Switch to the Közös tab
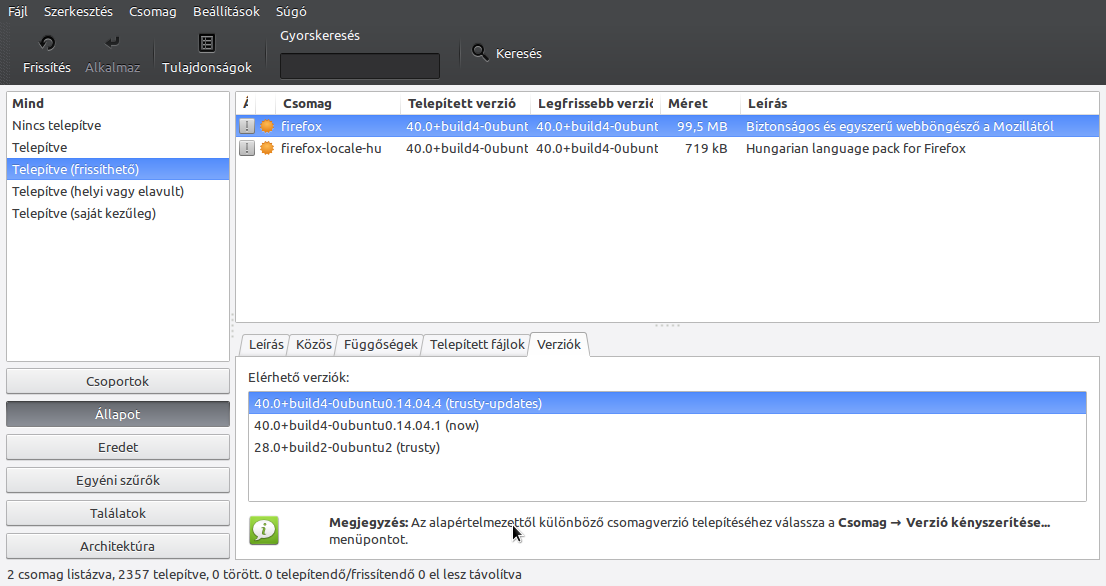This screenshot has height=586, width=1106. (313, 344)
